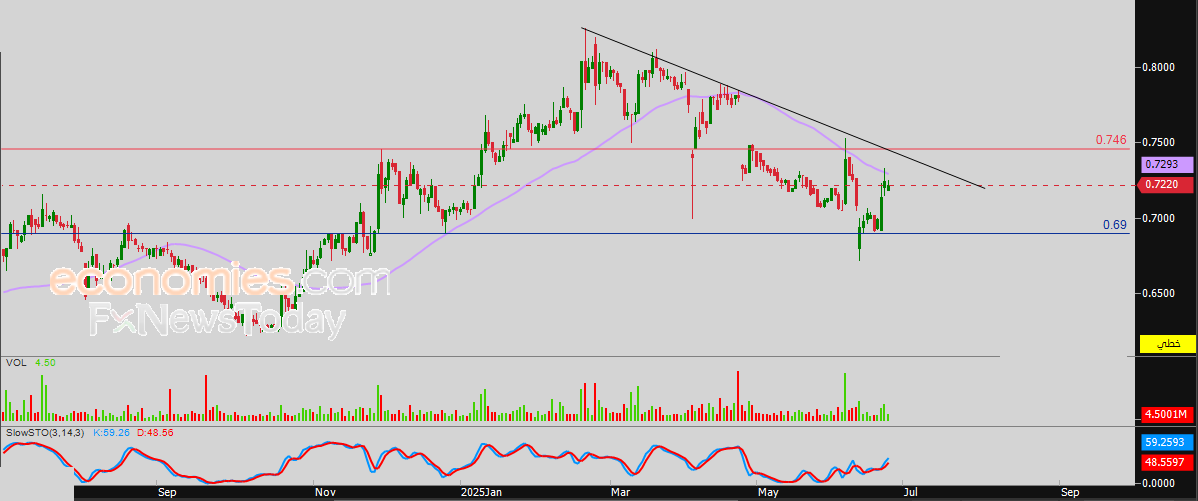
Task: Click the red 4.5001M volume tag
Action: pyautogui.click(x=1167, y=415)
